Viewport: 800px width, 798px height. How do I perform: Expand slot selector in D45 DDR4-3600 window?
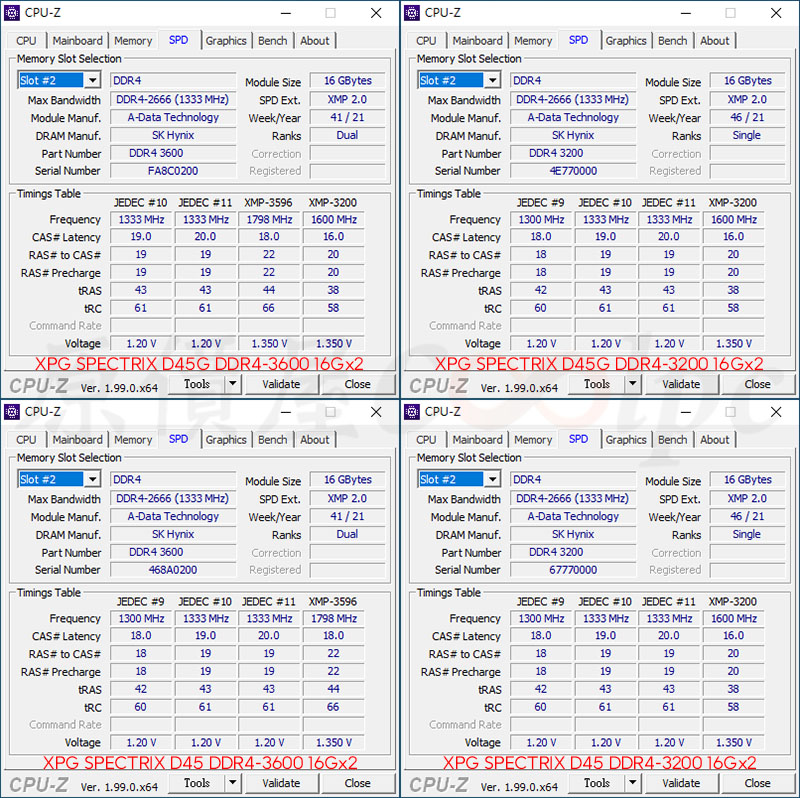tap(92, 479)
